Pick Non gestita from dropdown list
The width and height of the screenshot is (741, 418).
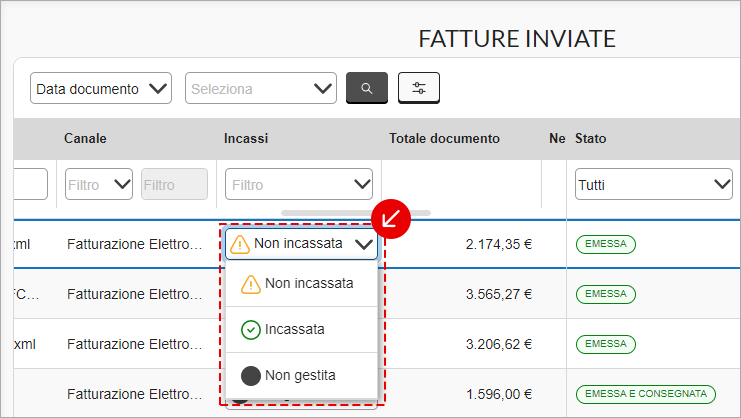tap(302, 375)
